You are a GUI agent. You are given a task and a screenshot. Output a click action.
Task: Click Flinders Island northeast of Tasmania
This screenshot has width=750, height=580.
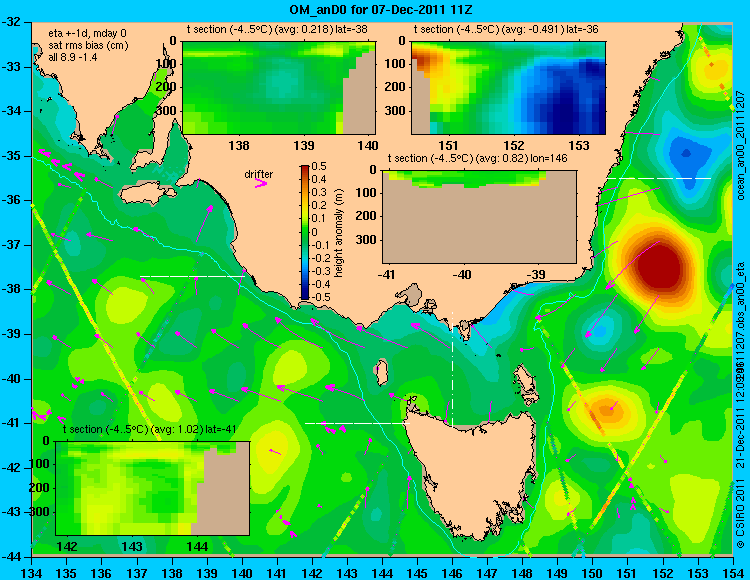(525, 378)
